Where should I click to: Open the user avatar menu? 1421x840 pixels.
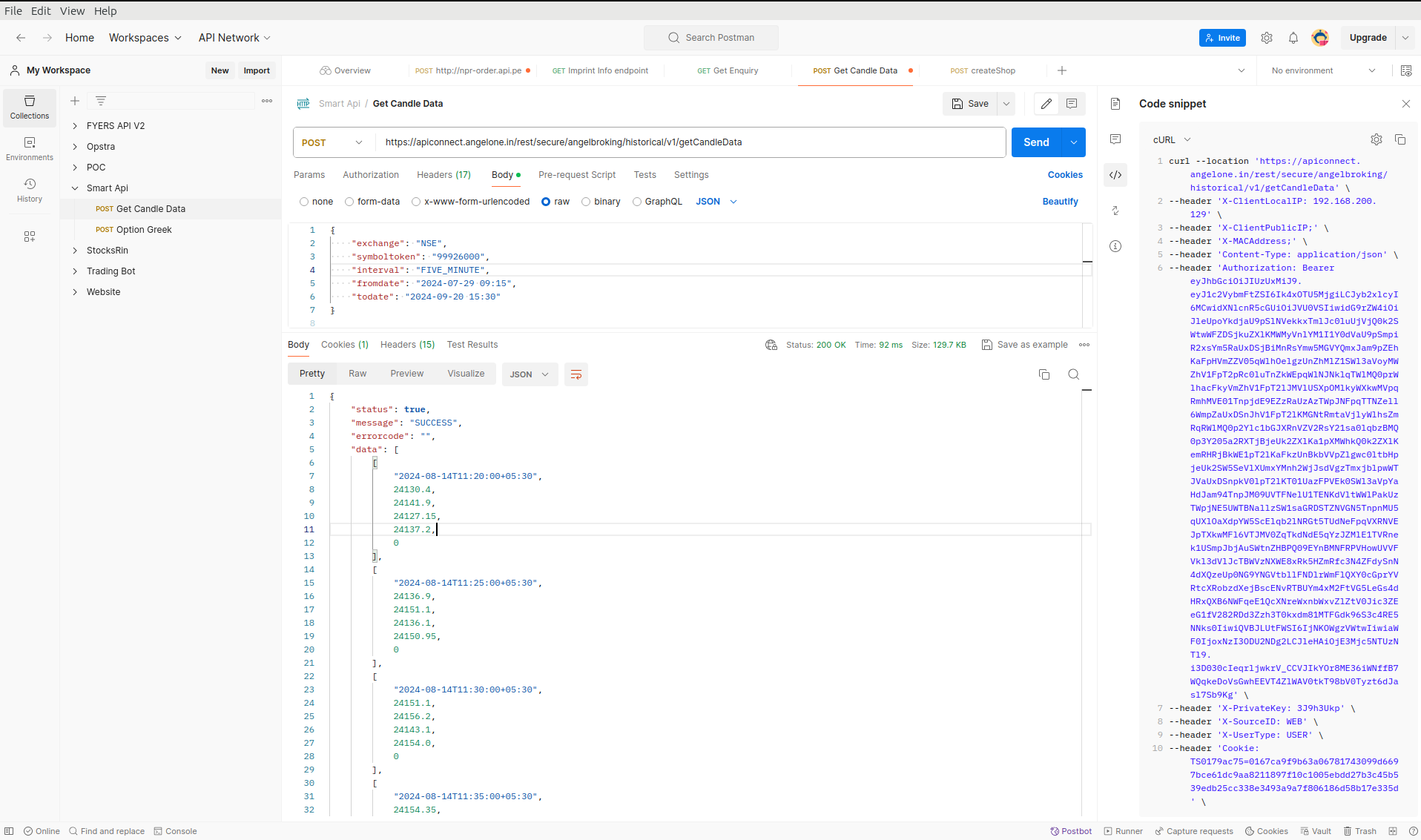coord(1320,38)
